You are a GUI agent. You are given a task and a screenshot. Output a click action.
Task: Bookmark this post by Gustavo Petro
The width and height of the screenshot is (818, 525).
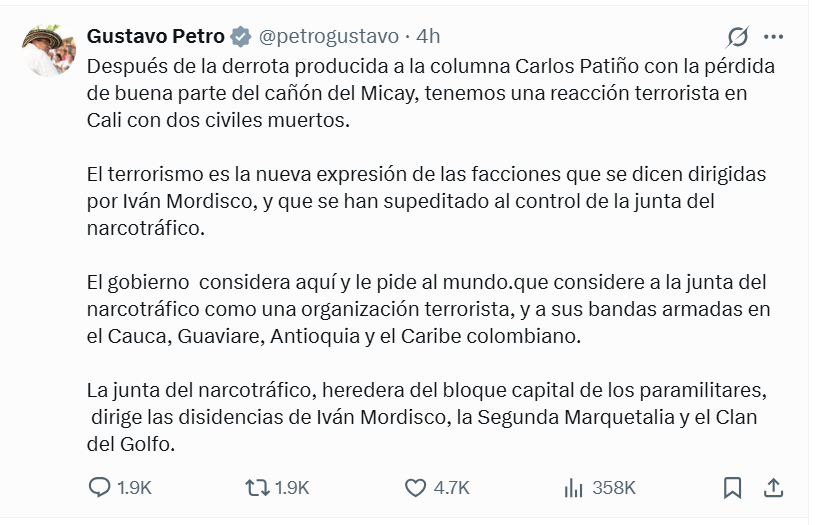733,487
